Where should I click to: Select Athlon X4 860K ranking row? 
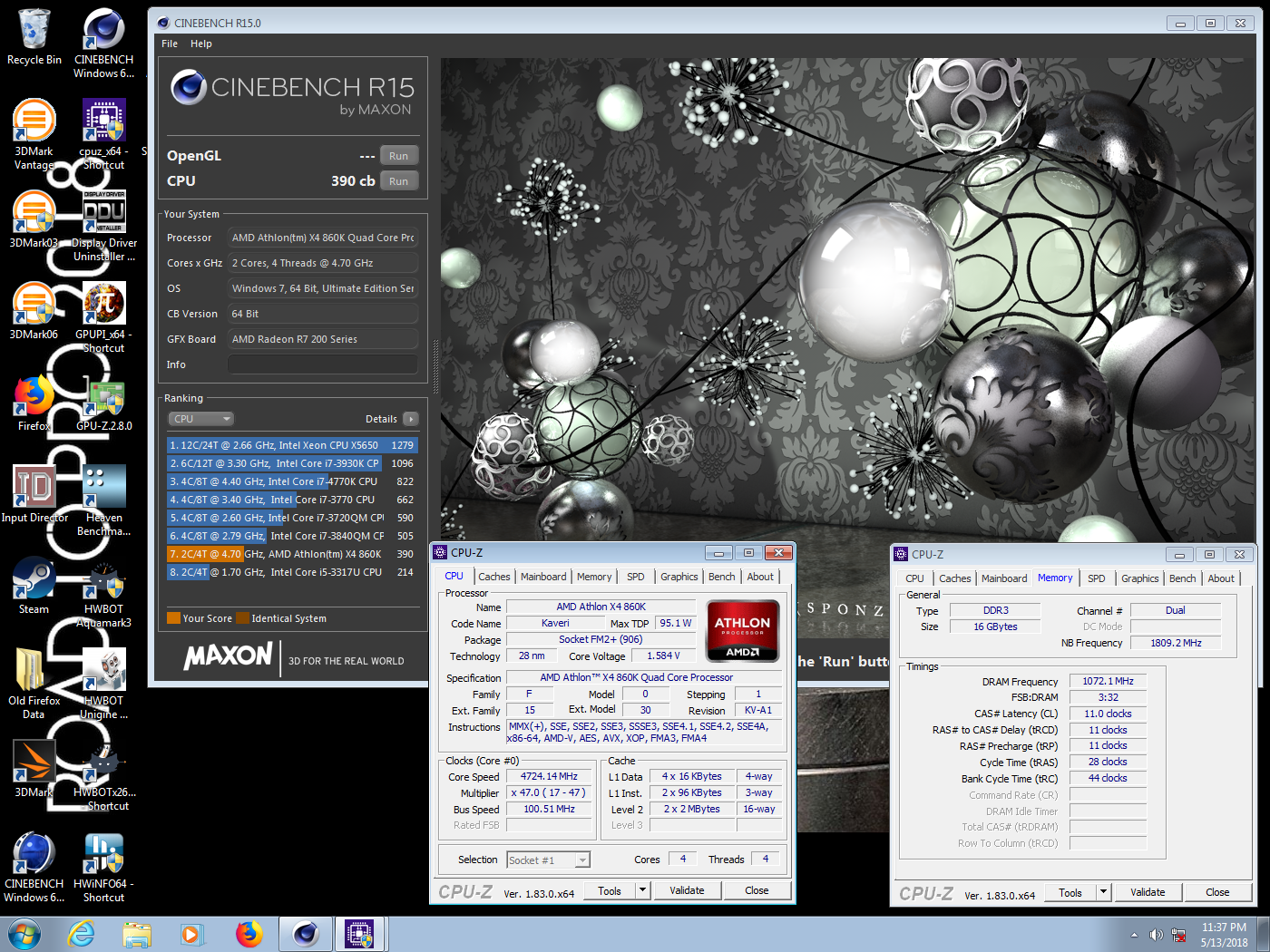[x=291, y=554]
